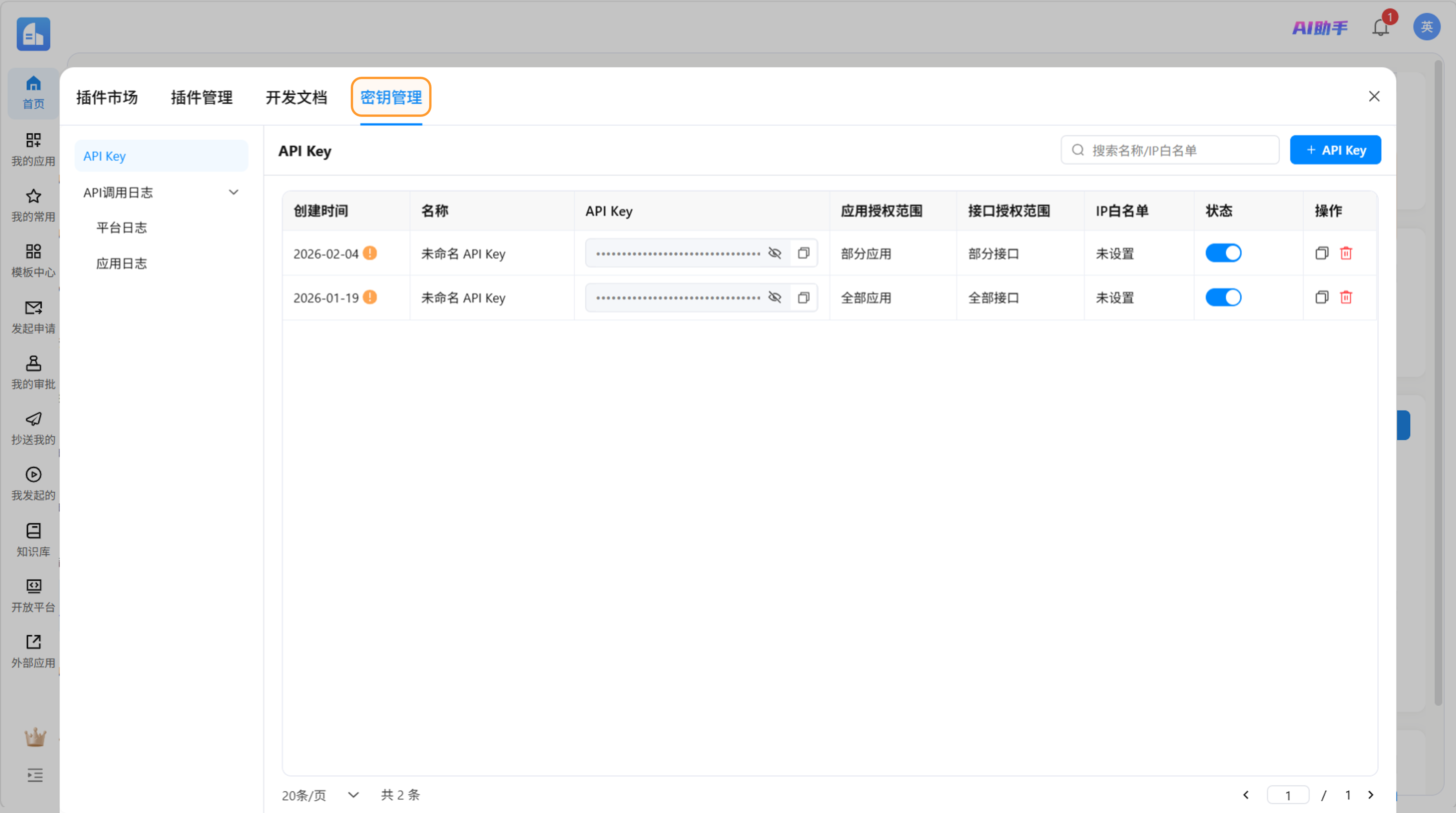
Task: Delete the 2026-02-04 API Key row
Action: (x=1346, y=253)
